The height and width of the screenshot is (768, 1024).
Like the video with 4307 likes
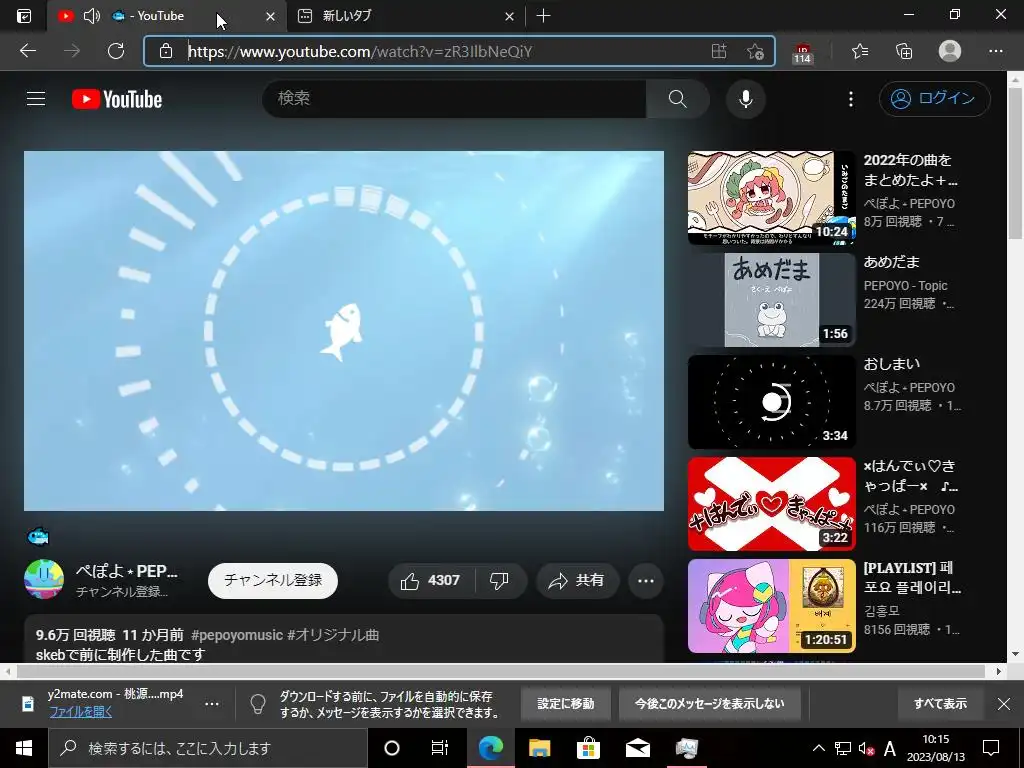pos(431,581)
